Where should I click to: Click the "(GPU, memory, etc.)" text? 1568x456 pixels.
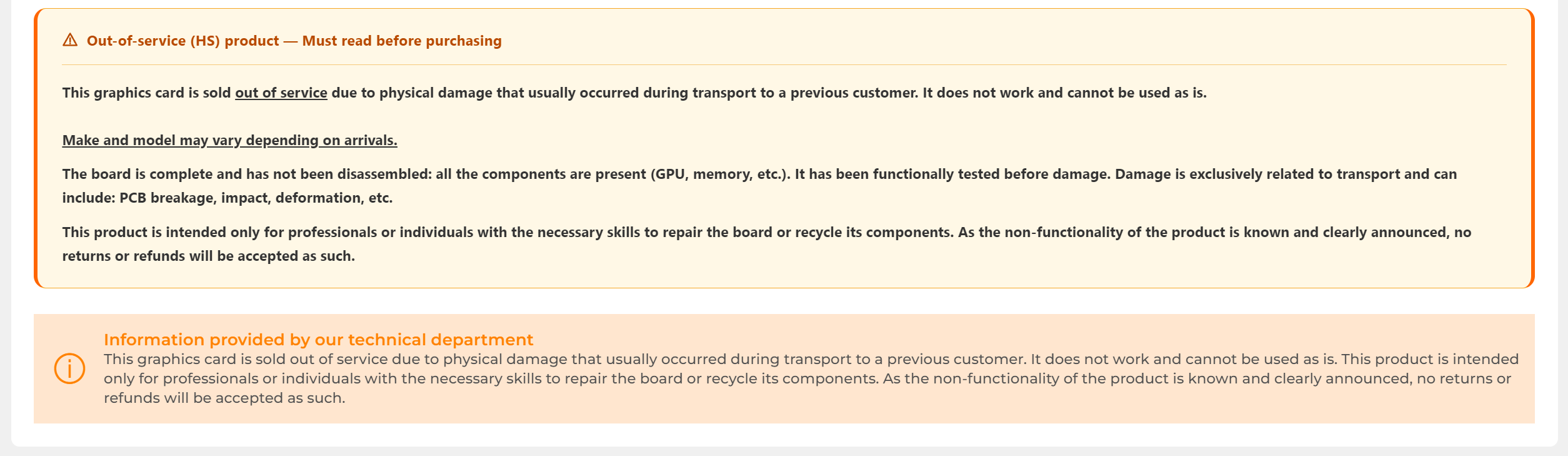coord(721,174)
